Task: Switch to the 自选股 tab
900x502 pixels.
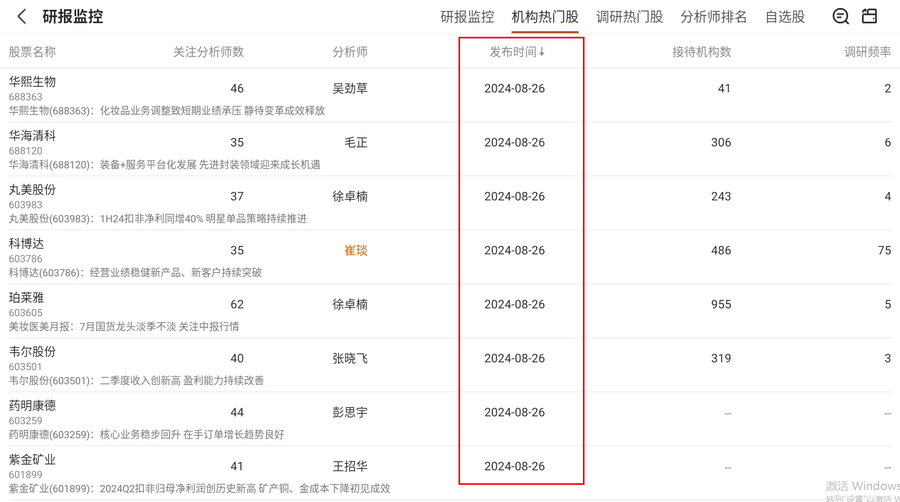Action: coord(784,17)
